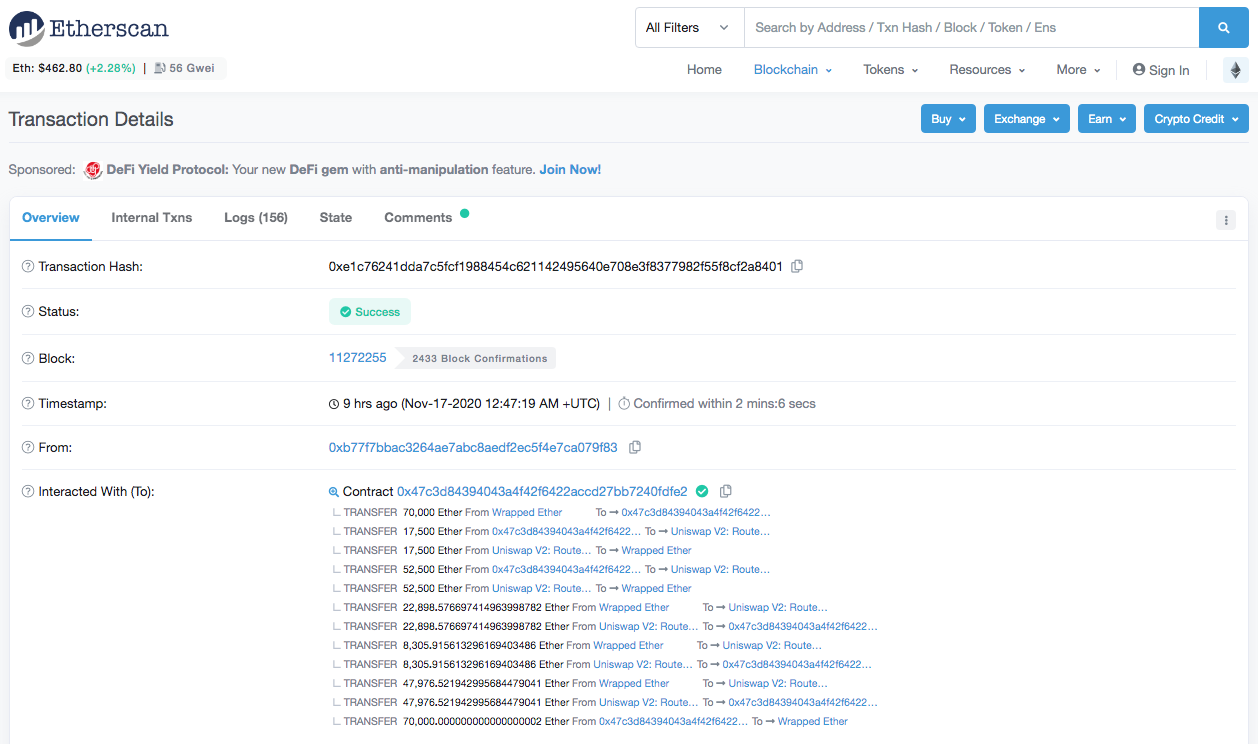
Task: Open the Earn dropdown button
Action: (x=1107, y=119)
